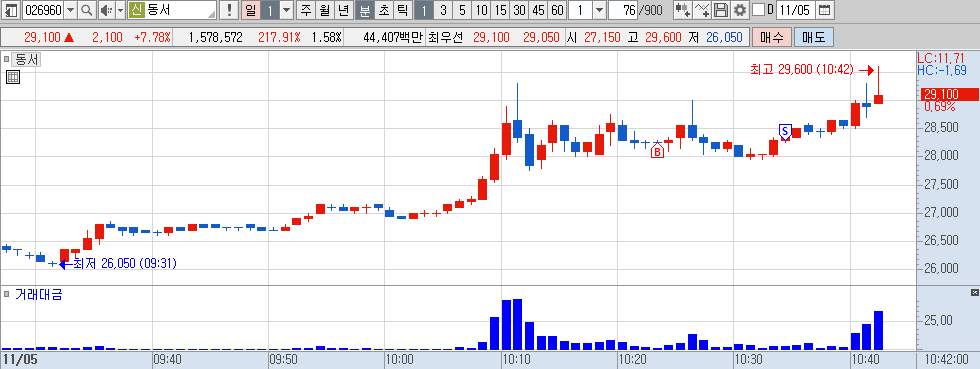Screen dimensions: 980x369
Task: Expand the minute interval value dropdown
Action: pyautogui.click(x=599, y=10)
